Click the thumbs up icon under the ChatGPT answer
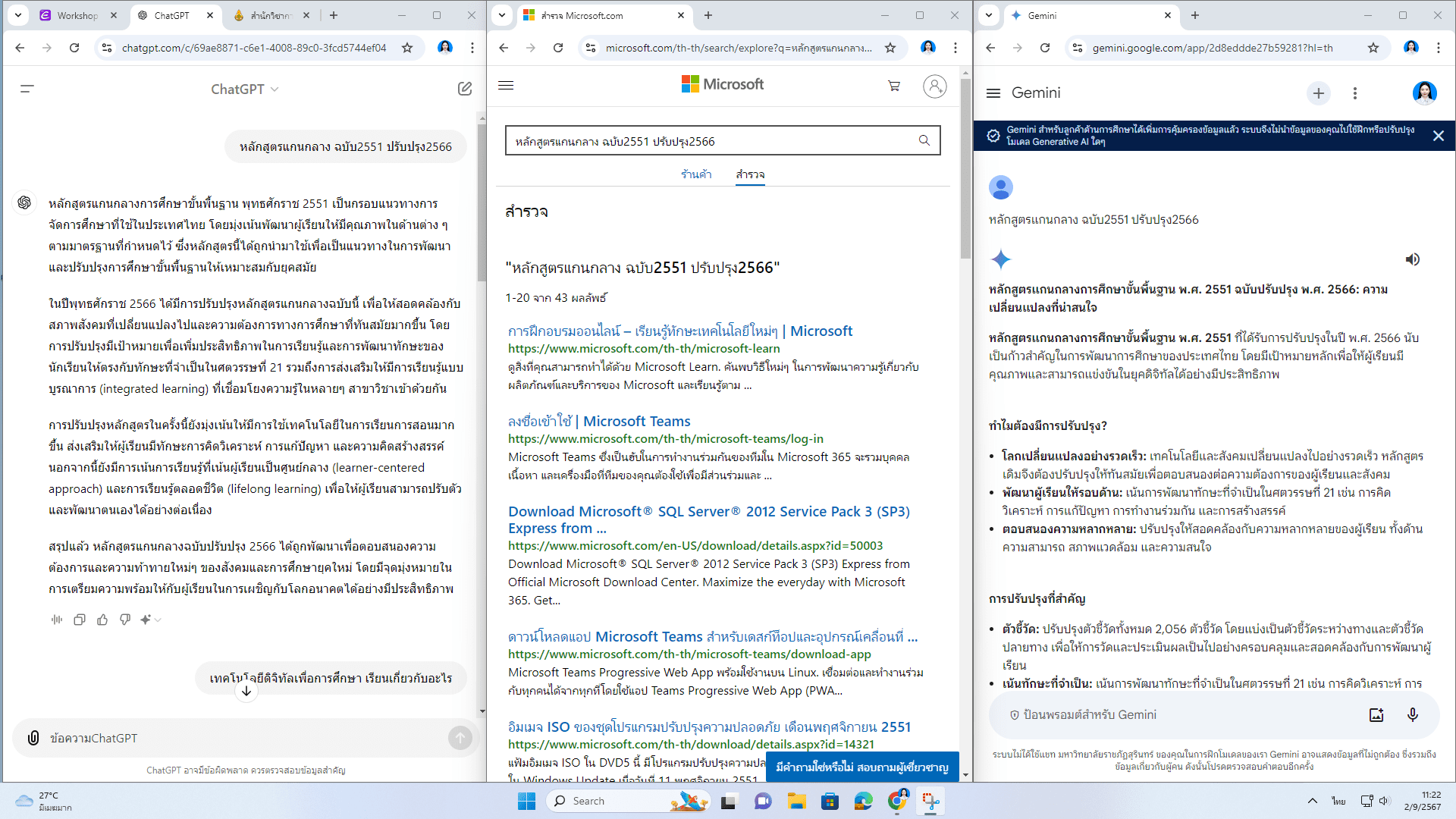Viewport: 1456px width, 819px height. pyautogui.click(x=102, y=620)
